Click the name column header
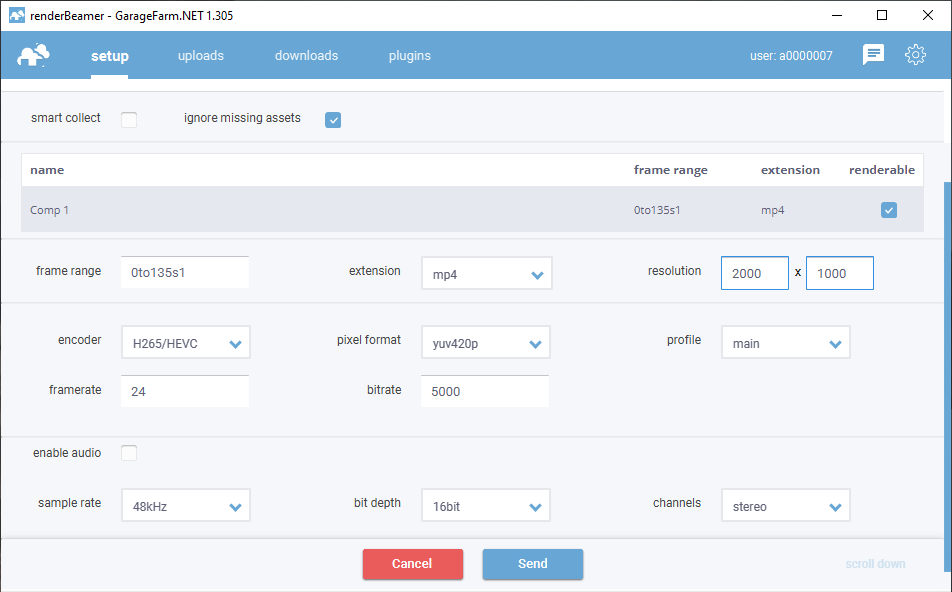The width and height of the screenshot is (952, 592). click(47, 170)
